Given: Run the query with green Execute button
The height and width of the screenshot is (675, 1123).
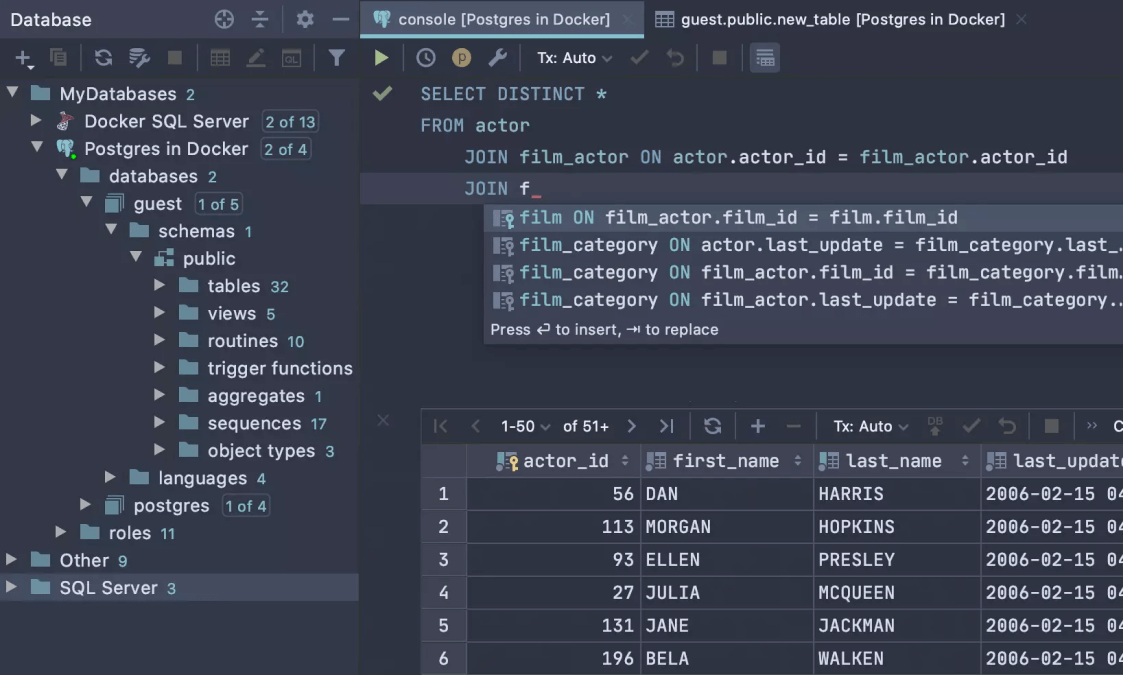Looking at the screenshot, I should 381,57.
